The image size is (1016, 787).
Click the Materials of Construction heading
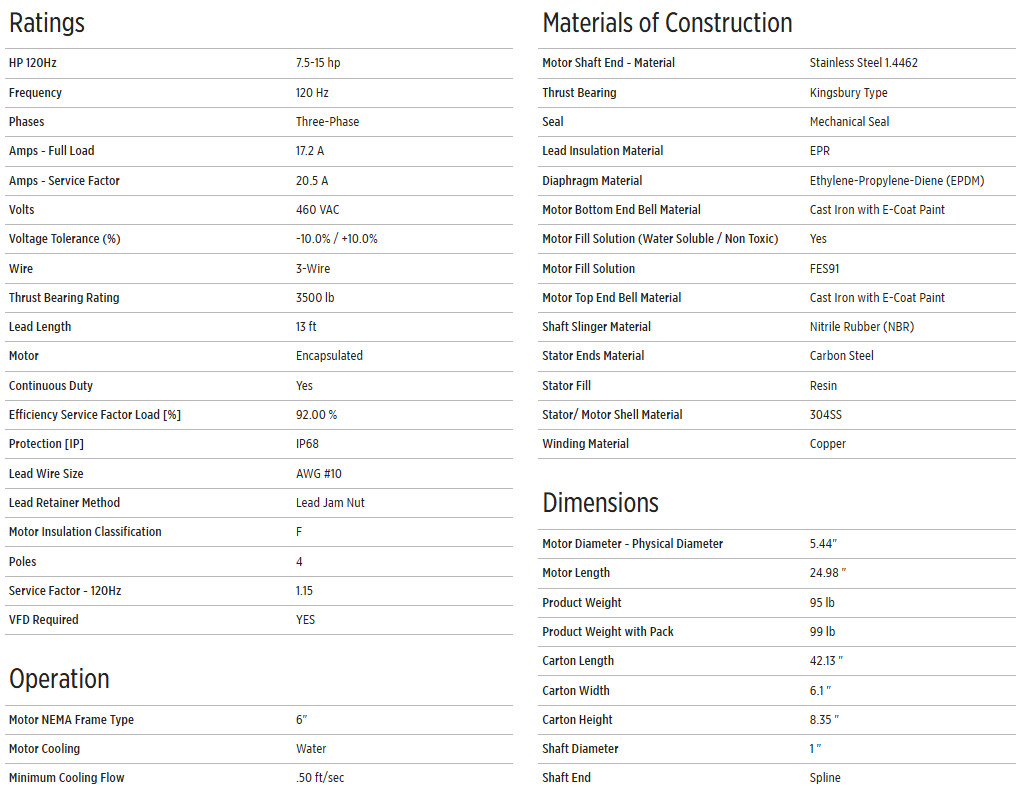point(667,23)
